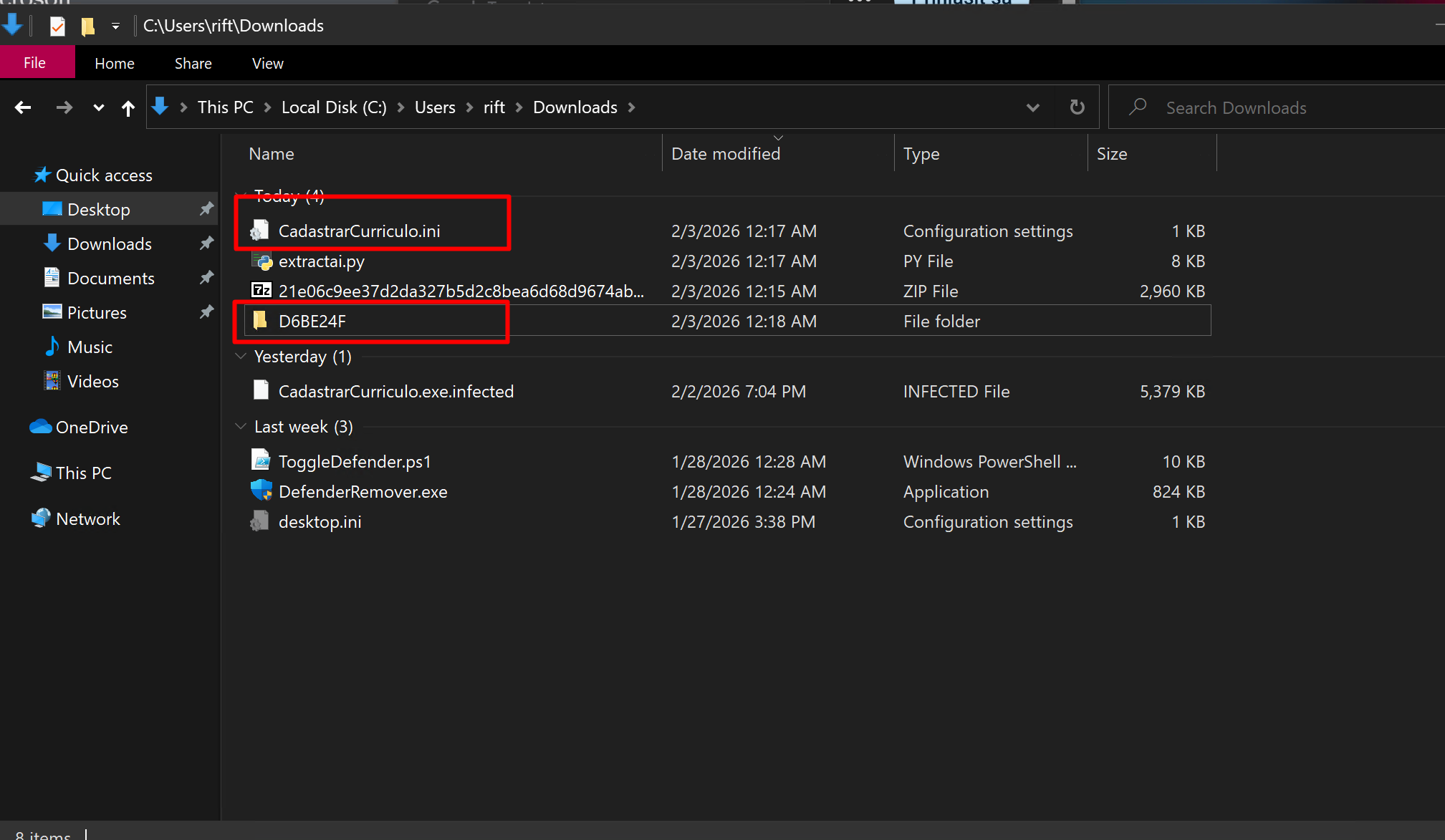The width and height of the screenshot is (1445, 840).
Task: Select Network in the navigation pane
Action: (x=88, y=519)
